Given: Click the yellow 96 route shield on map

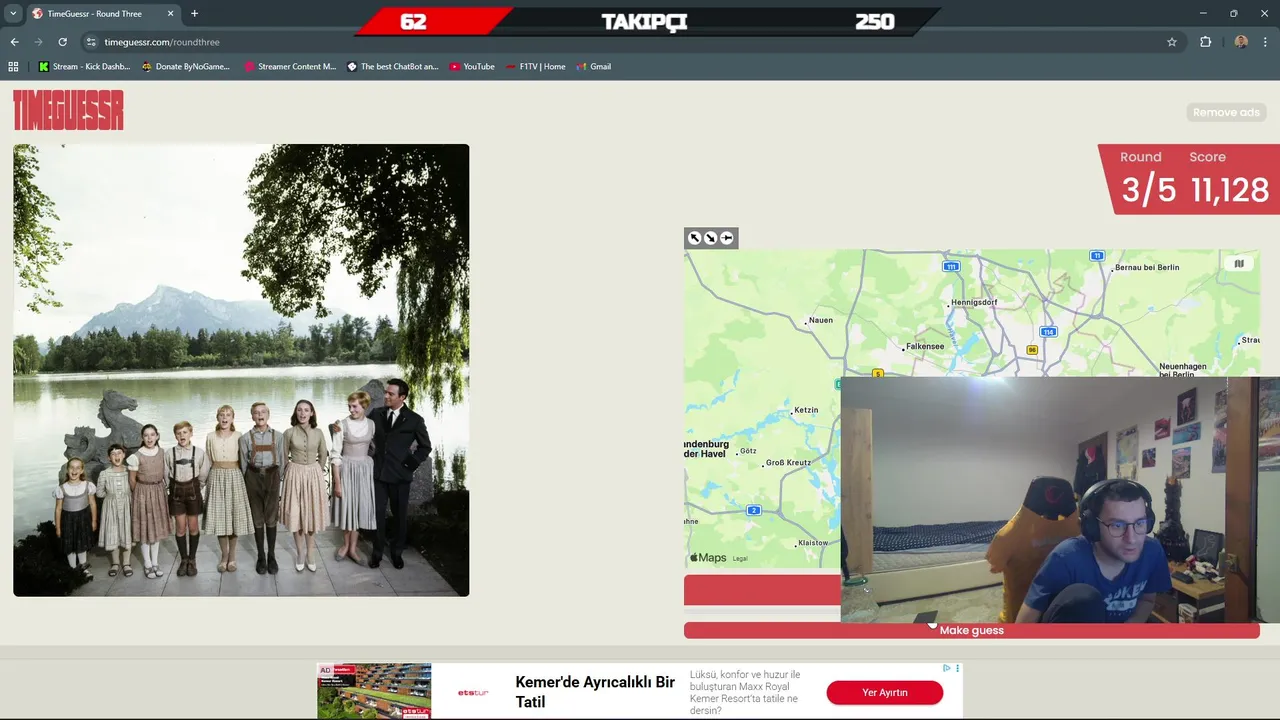Looking at the screenshot, I should (x=1032, y=350).
